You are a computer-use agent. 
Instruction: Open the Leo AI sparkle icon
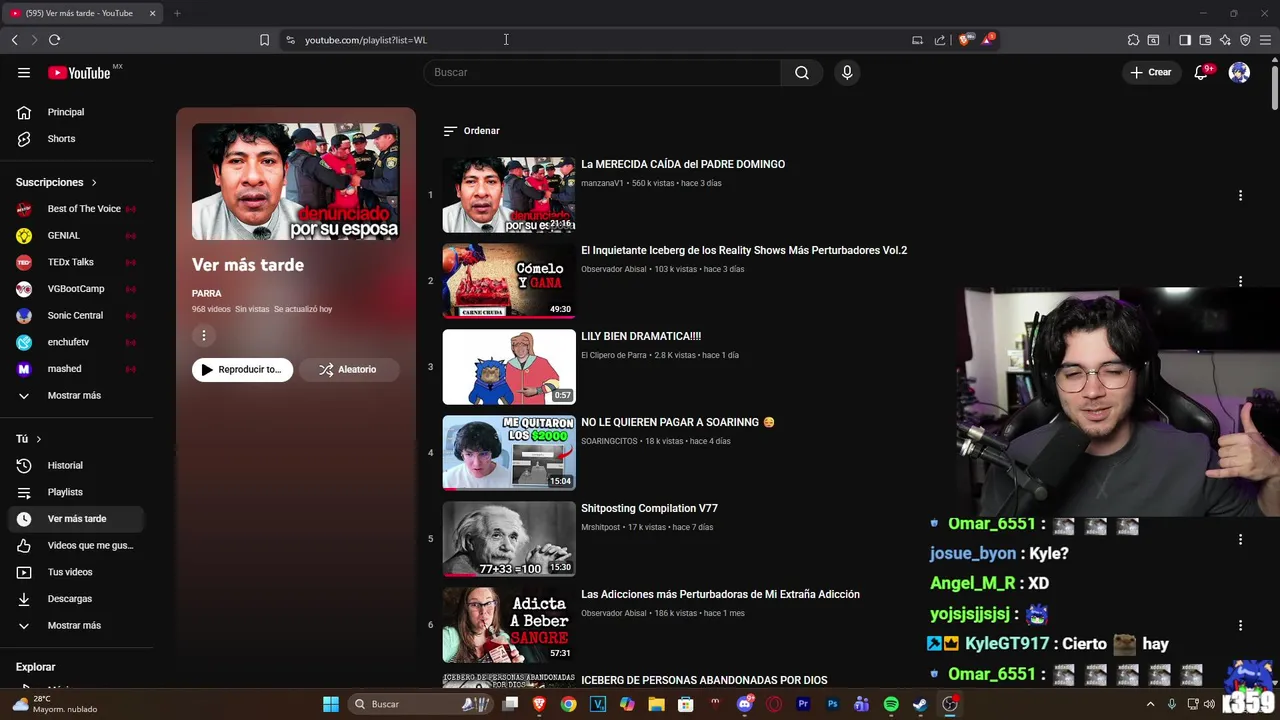(1225, 40)
